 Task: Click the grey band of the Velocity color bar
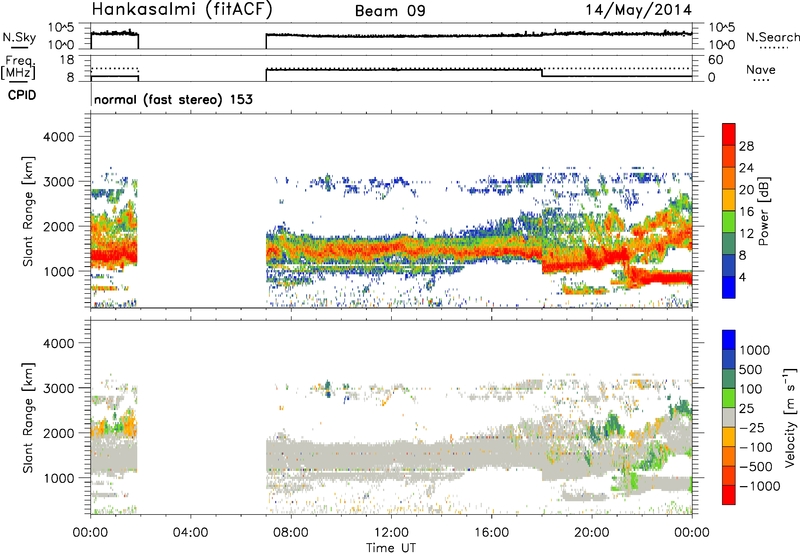point(729,417)
